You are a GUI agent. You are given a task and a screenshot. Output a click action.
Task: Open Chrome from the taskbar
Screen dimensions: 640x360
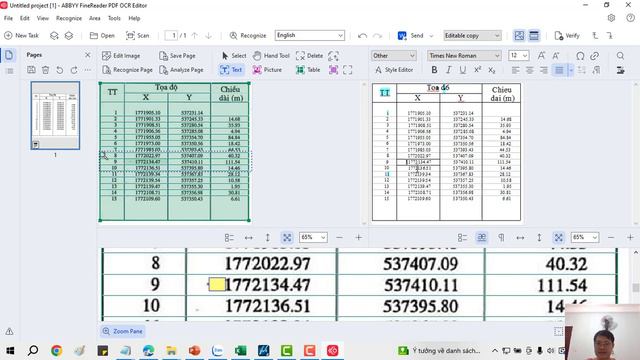(x=56, y=351)
